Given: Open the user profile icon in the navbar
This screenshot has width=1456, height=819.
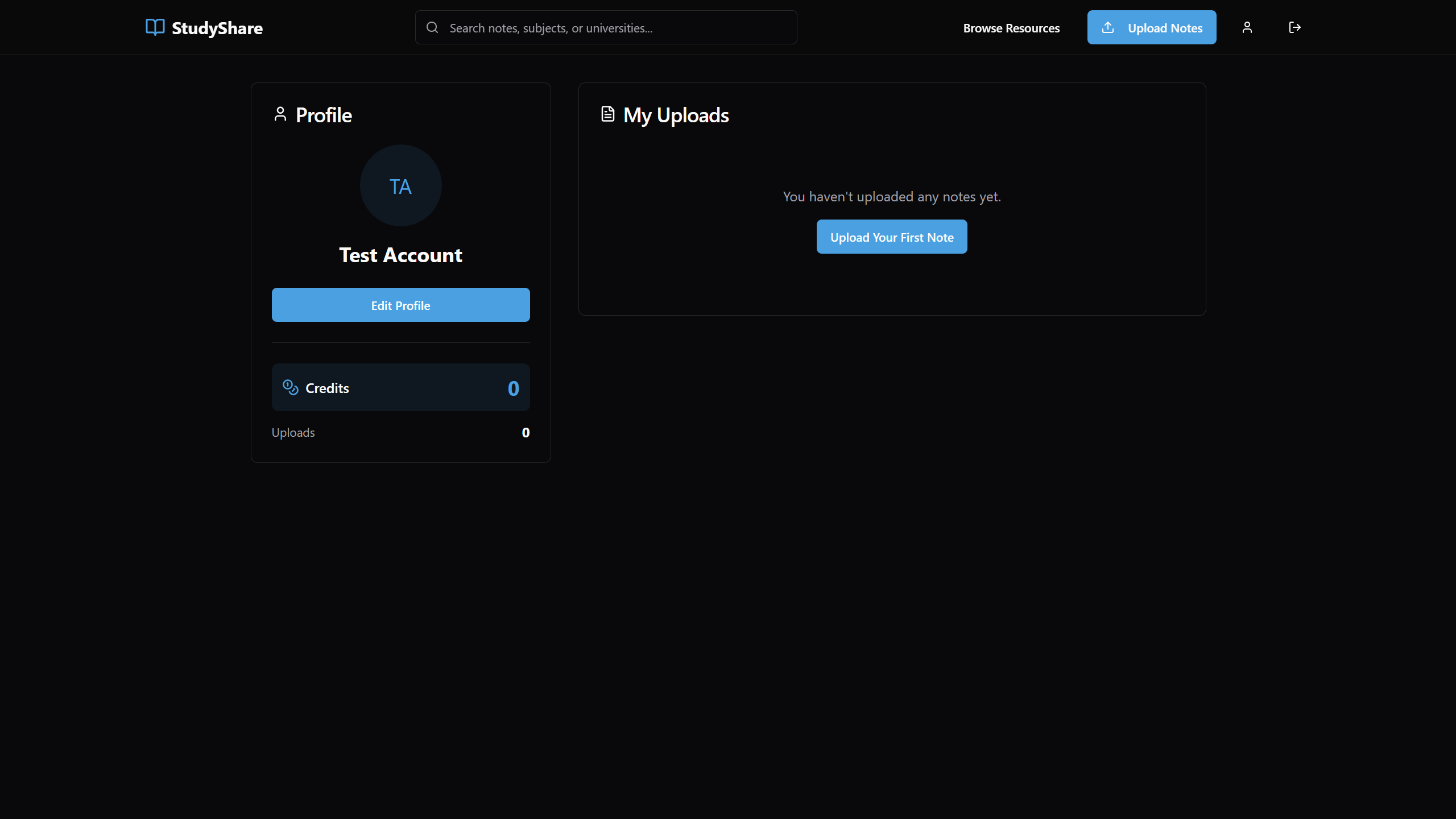Looking at the screenshot, I should coord(1247,27).
